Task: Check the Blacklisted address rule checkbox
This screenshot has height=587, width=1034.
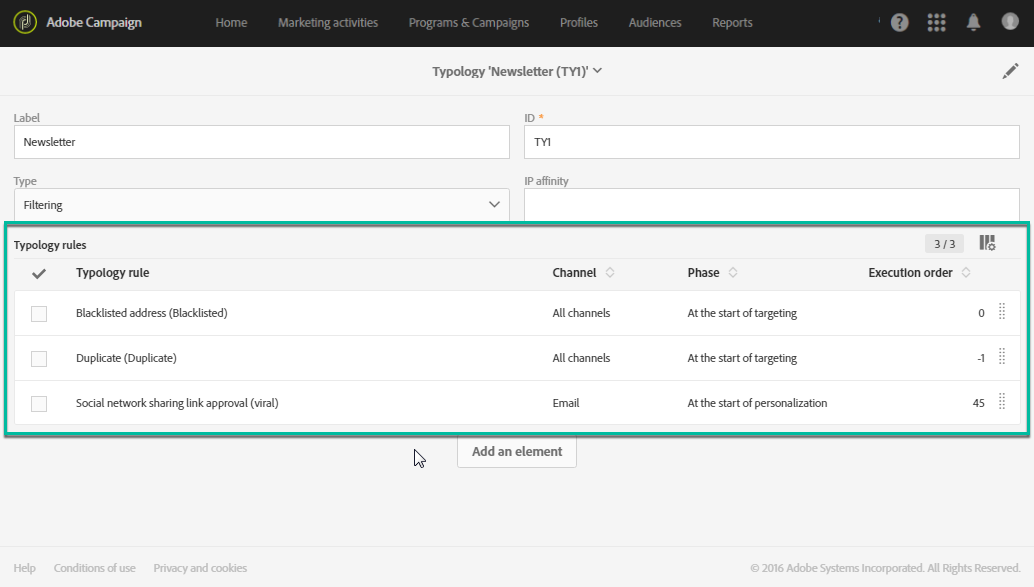Action: point(39,314)
